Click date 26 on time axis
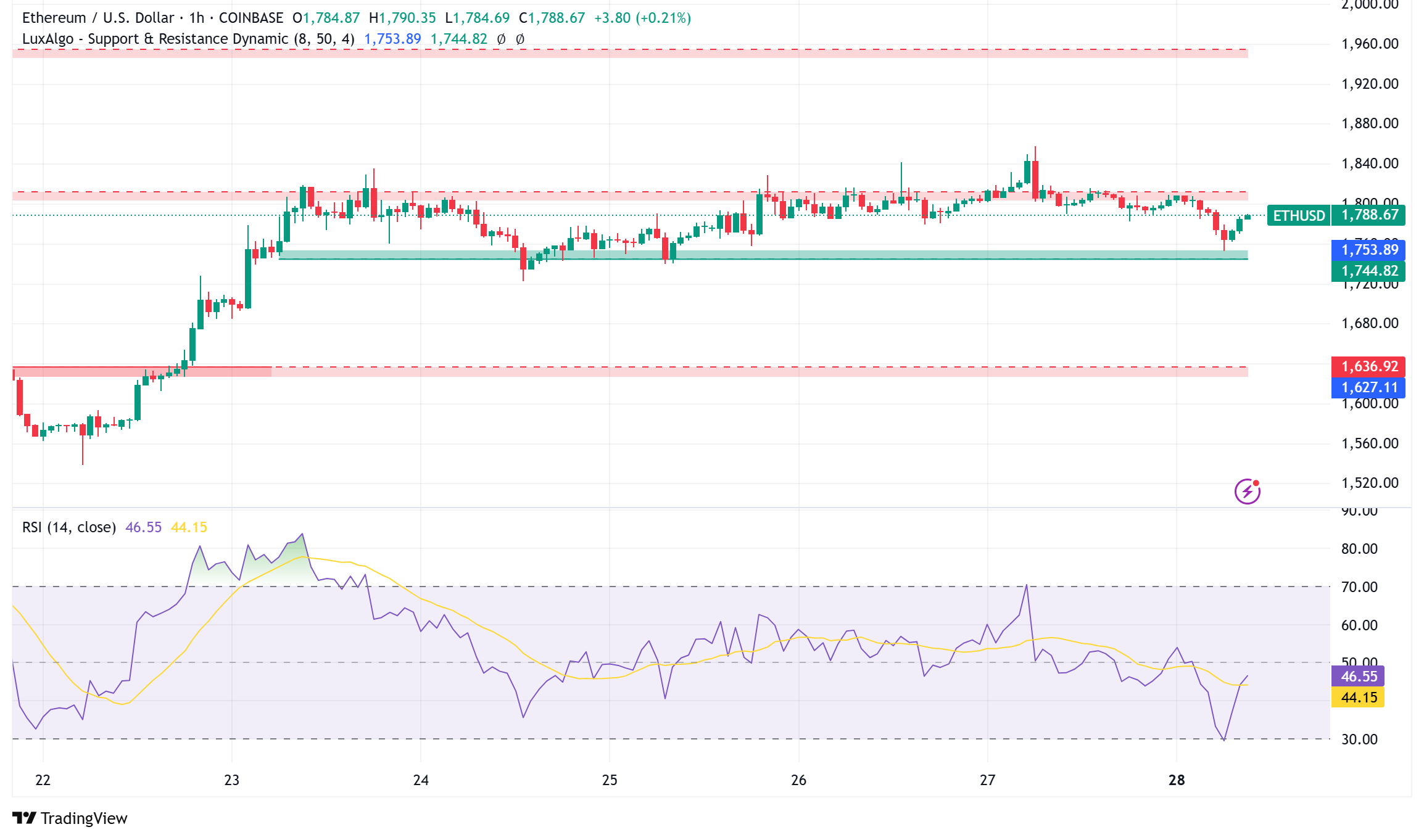The image size is (1424, 840). [x=798, y=780]
